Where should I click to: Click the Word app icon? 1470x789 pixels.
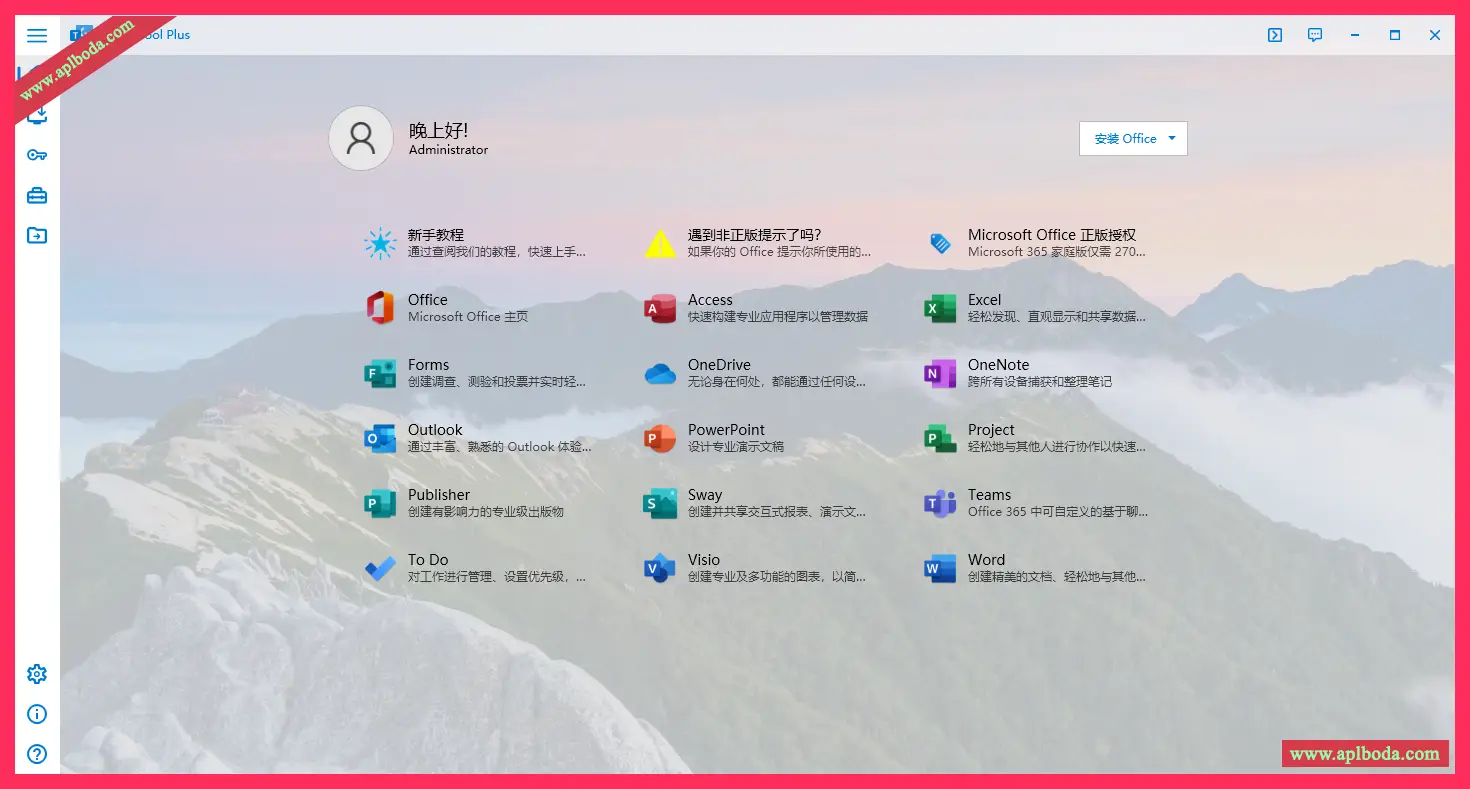940,568
